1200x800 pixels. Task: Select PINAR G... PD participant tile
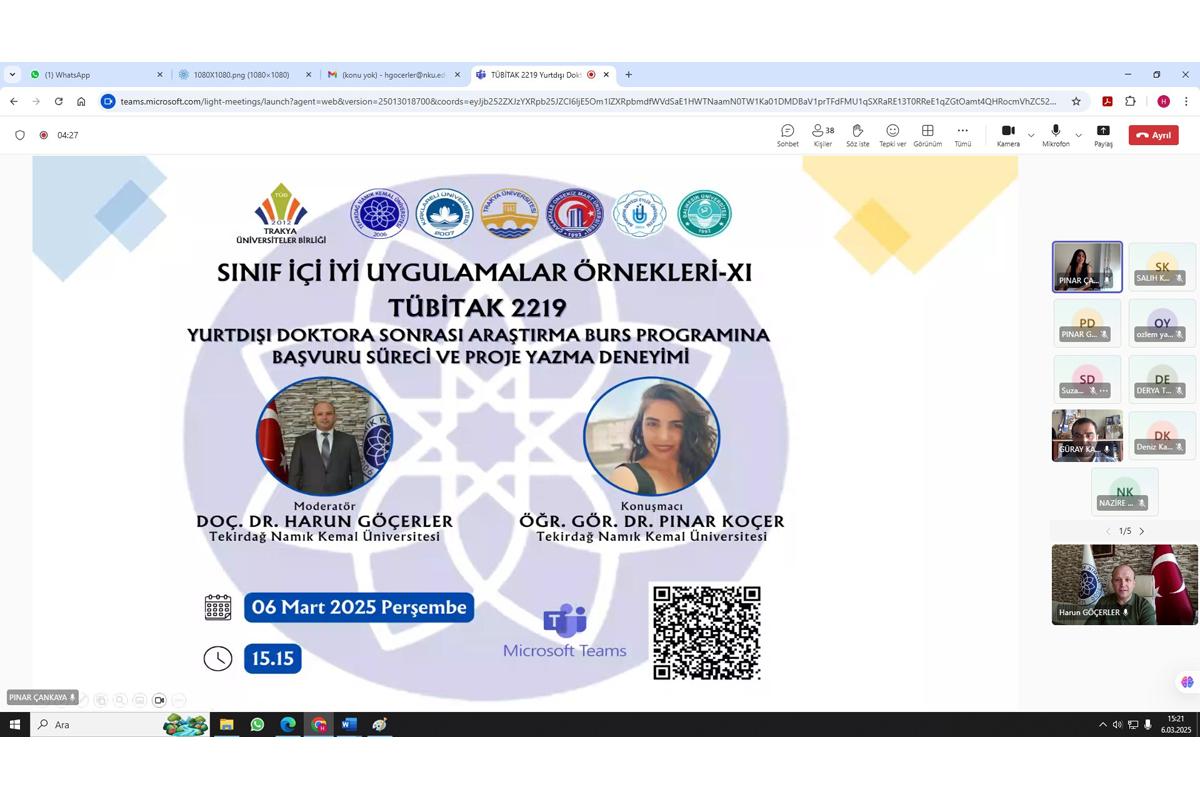click(1087, 323)
